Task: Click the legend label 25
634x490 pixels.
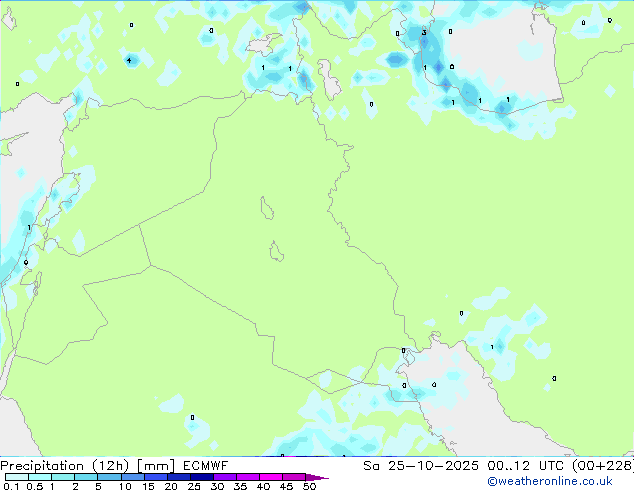Action: pyautogui.click(x=194, y=486)
